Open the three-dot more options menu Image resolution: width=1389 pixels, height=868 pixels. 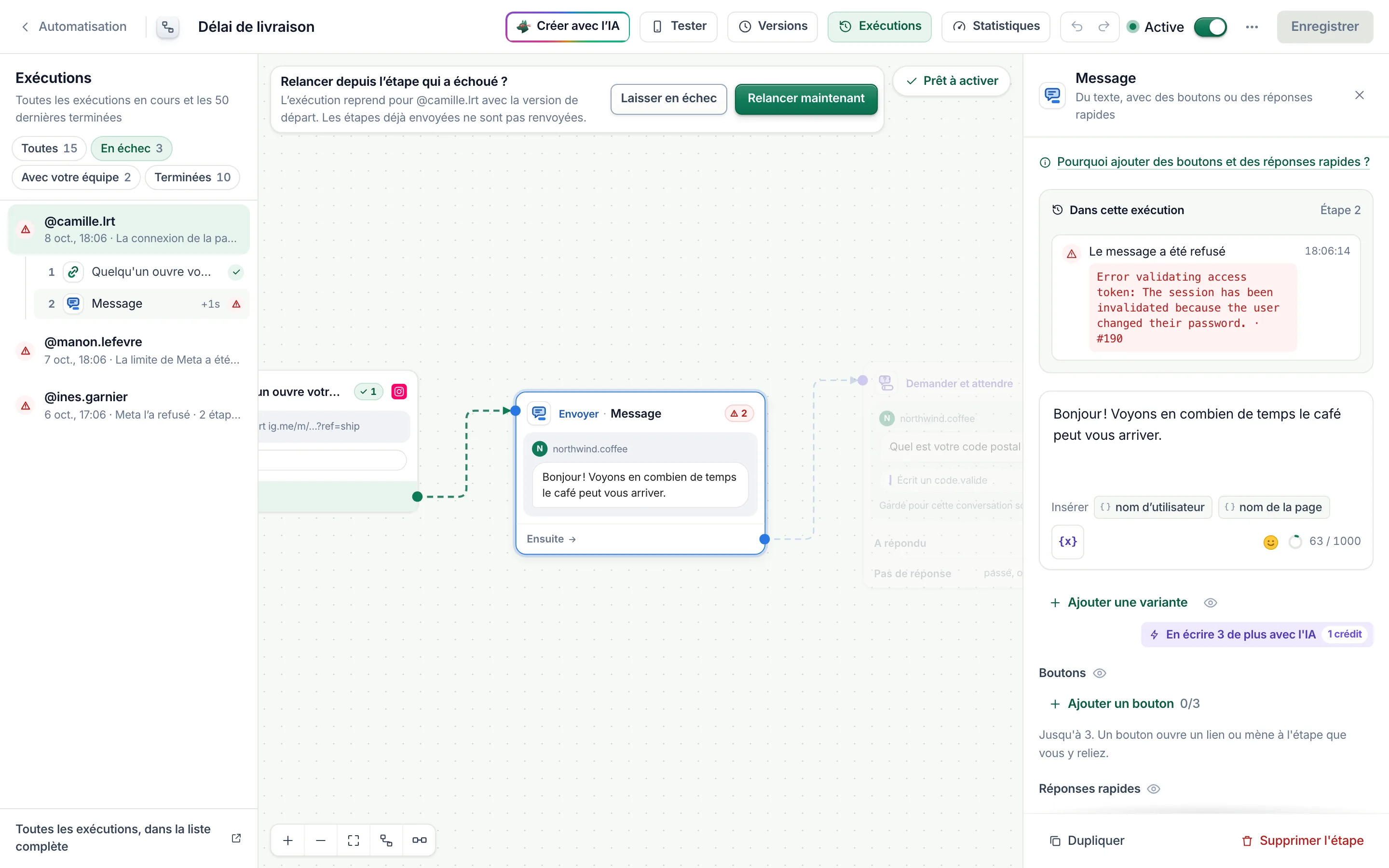click(x=1252, y=27)
